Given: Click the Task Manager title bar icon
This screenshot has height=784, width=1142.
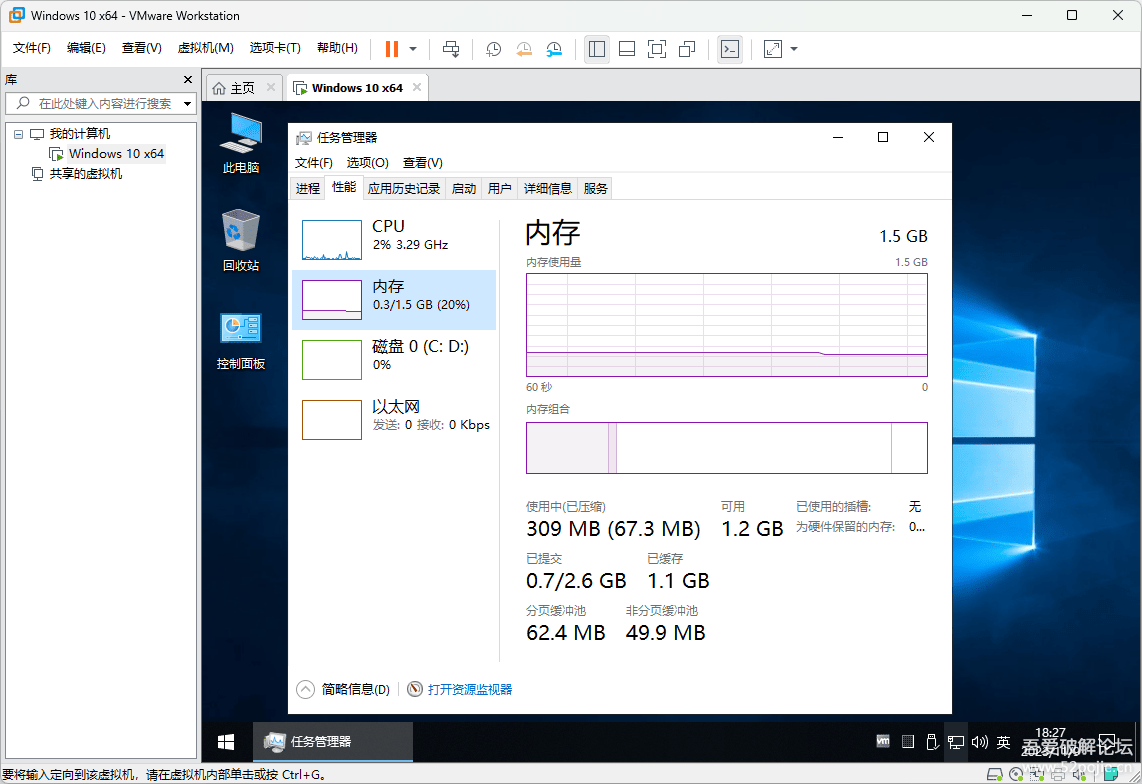Looking at the screenshot, I should 304,138.
